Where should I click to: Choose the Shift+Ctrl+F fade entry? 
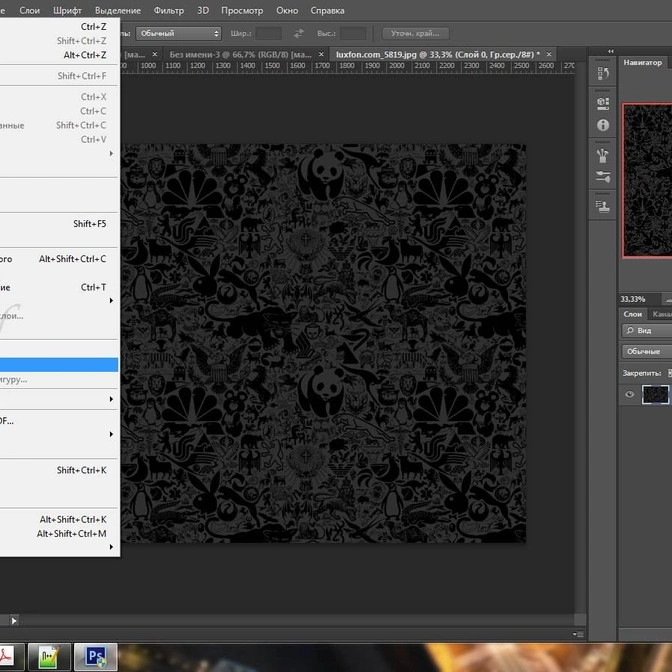click(x=59, y=76)
